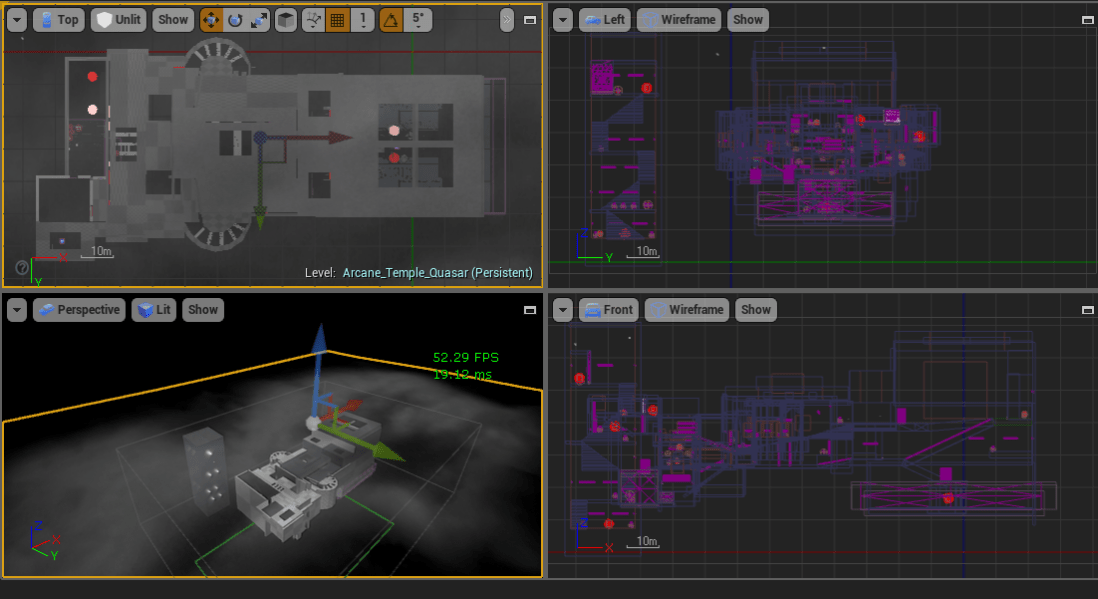Maximize the Left wireframe viewport
Image resolution: width=1098 pixels, height=599 pixels.
[1087, 19]
